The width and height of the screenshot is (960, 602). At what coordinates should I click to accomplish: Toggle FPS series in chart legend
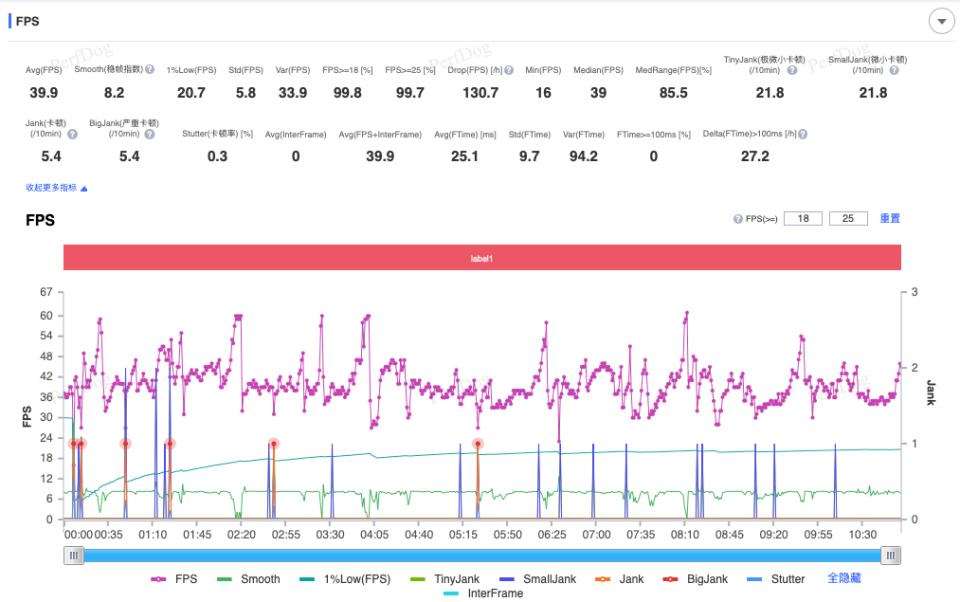pos(174,579)
